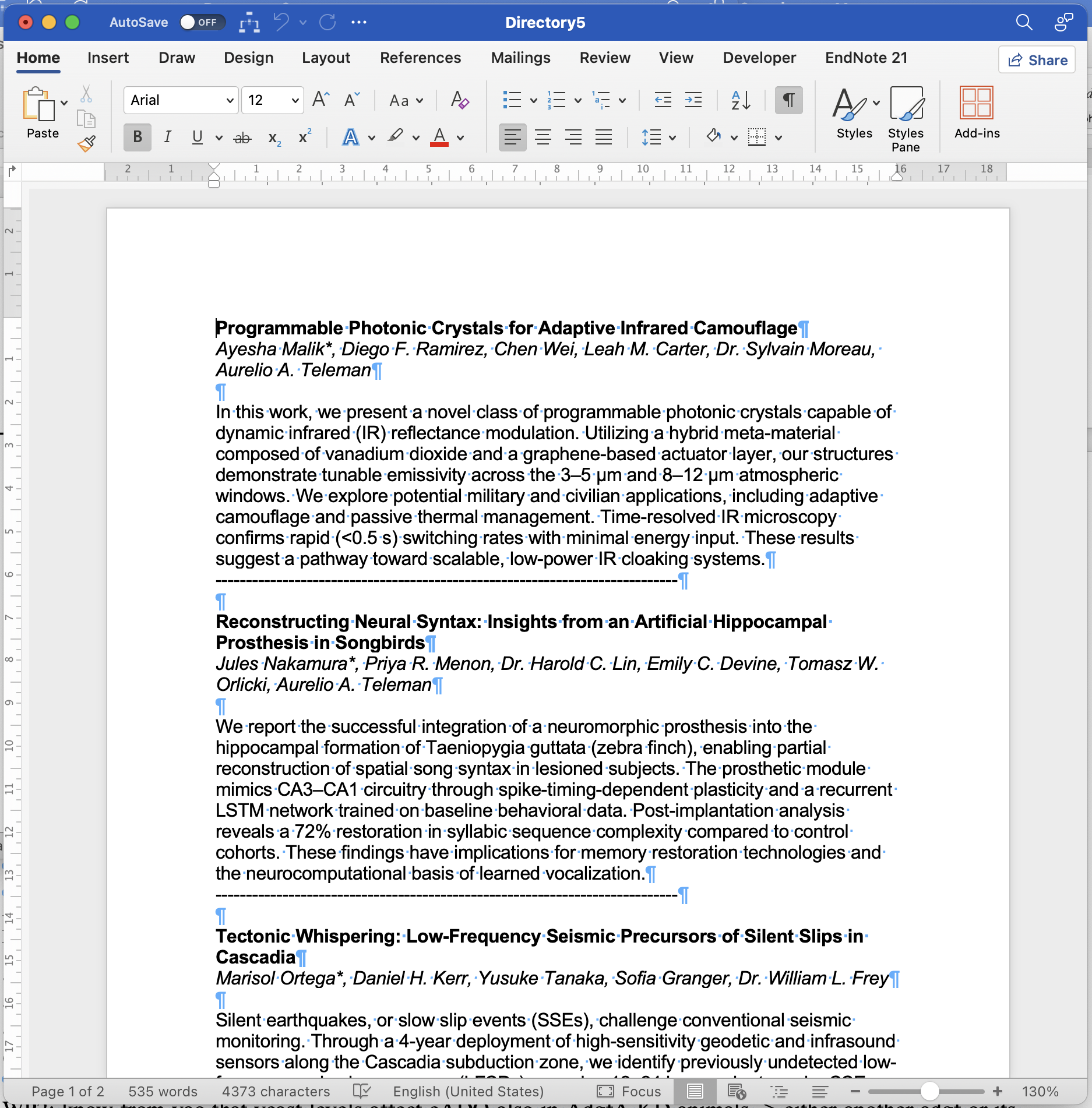The image size is (1092, 1108).
Task: Justify the paragraph text
Action: coord(604,137)
